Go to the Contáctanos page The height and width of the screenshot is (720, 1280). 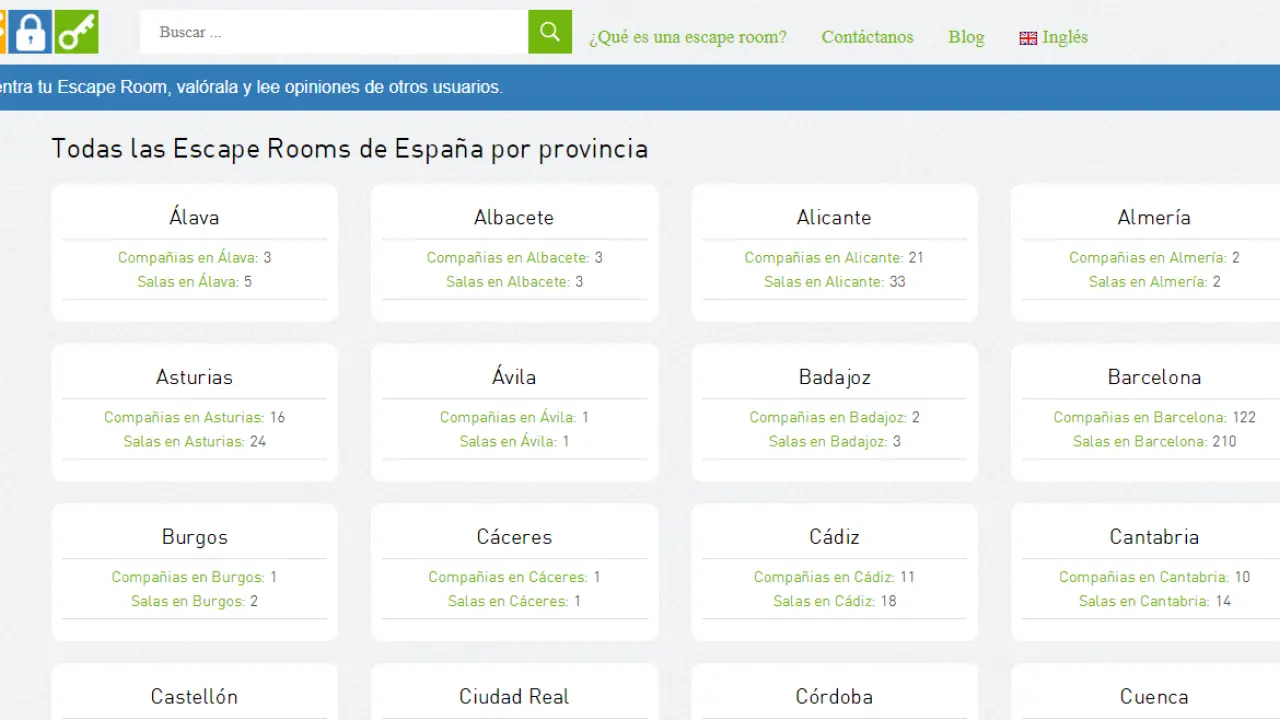click(x=867, y=37)
